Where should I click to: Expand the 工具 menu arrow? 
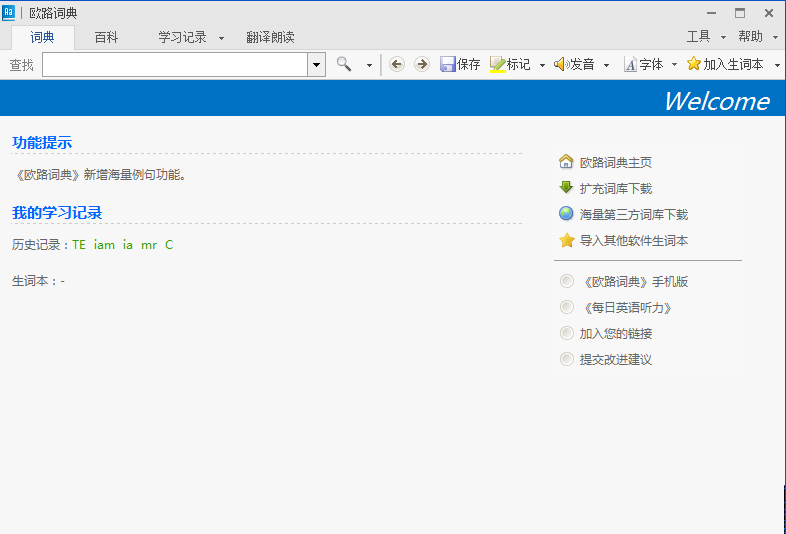(x=723, y=37)
